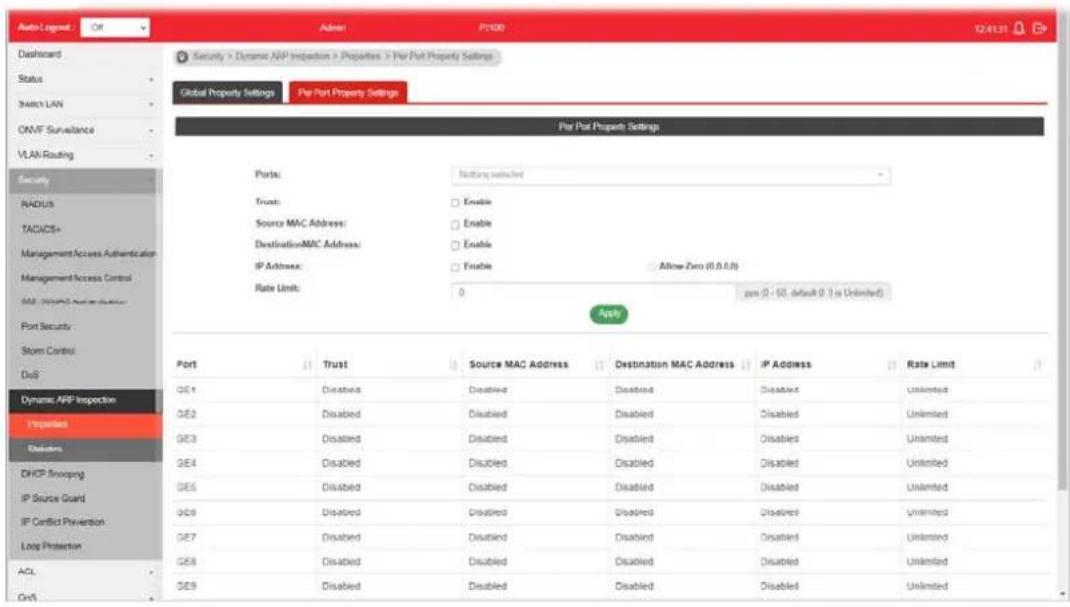Open Statistics under Dynamic ARP Inspection

(82, 449)
